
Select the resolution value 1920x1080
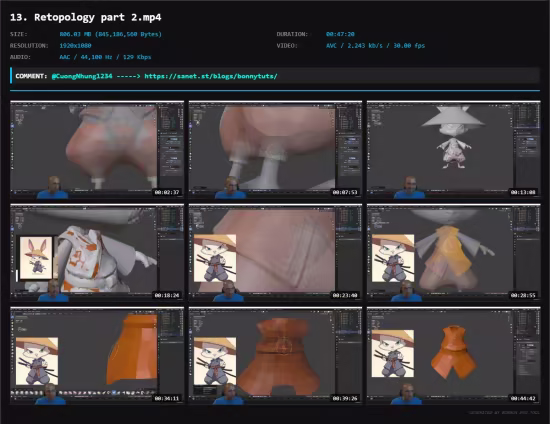[75, 46]
